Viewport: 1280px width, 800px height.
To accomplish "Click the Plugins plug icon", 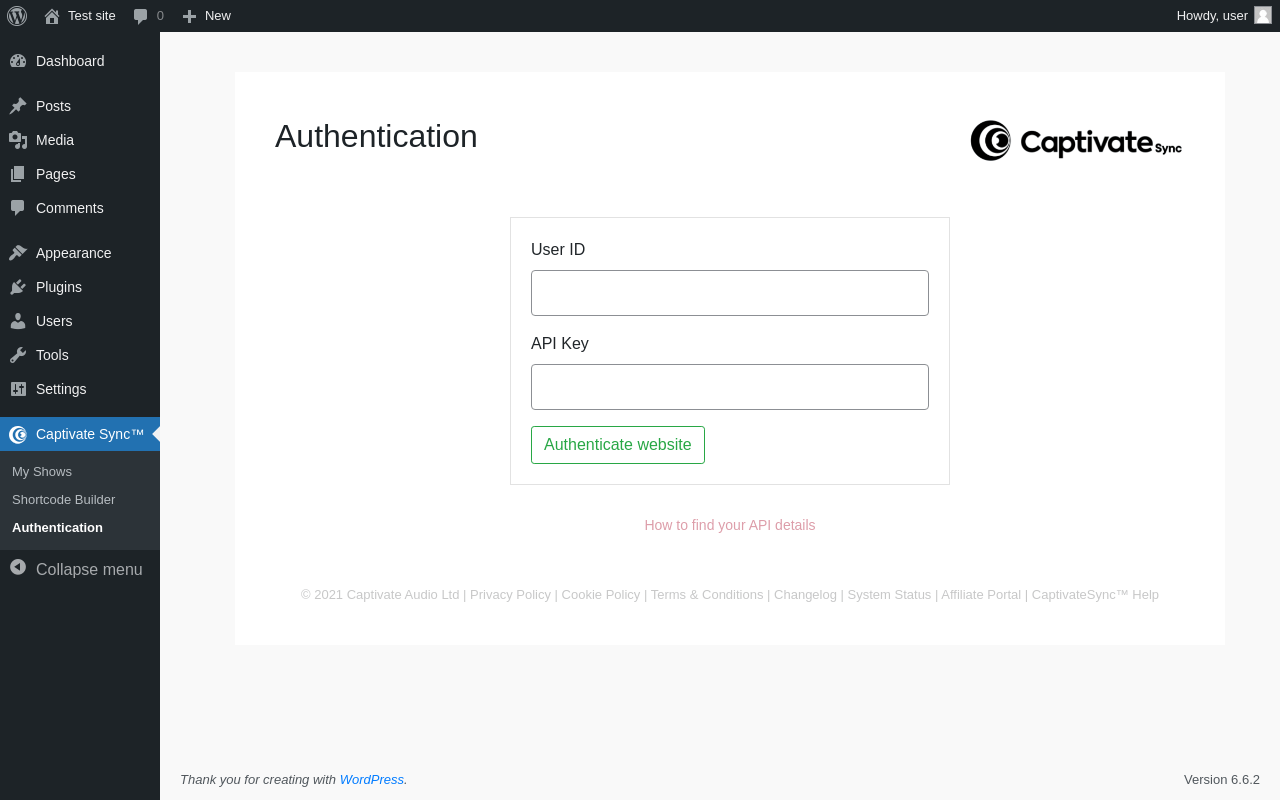I will click(18, 287).
